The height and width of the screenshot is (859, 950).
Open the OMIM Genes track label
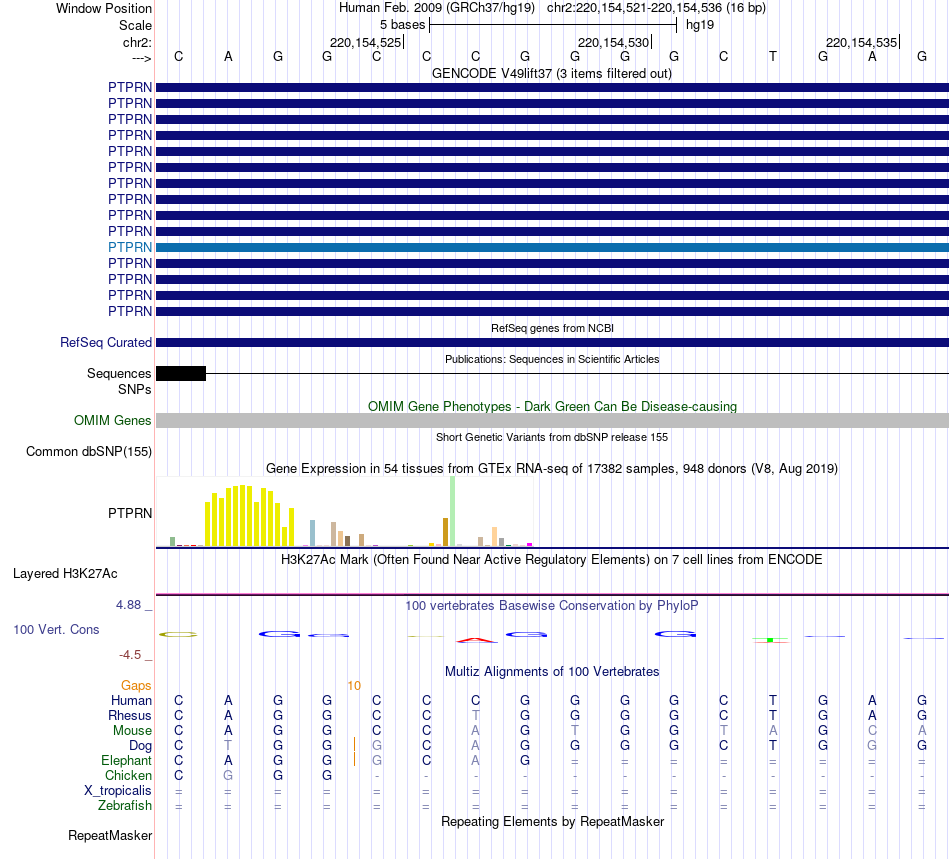pyautogui.click(x=113, y=420)
